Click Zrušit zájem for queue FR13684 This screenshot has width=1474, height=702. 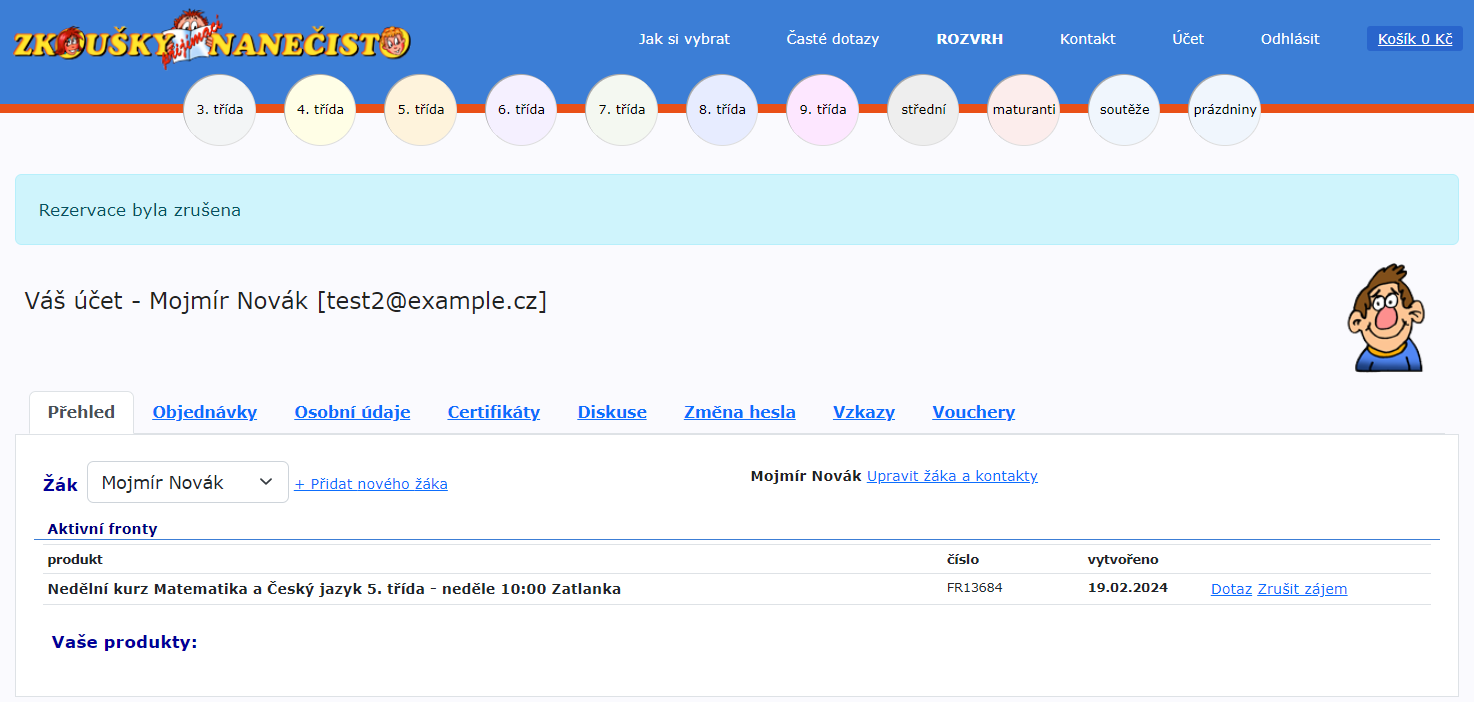tap(1302, 589)
